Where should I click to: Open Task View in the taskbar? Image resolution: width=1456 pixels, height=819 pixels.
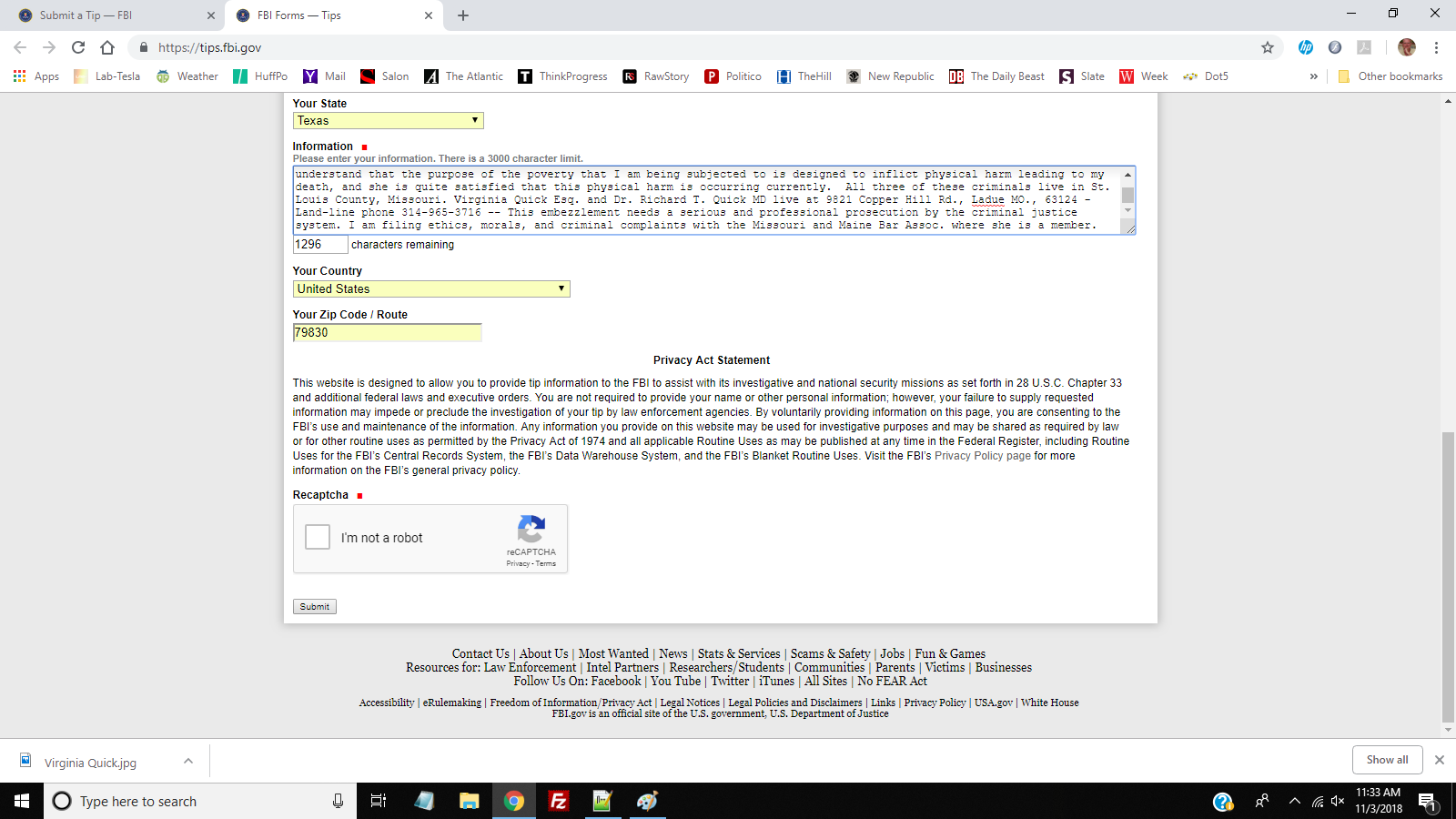click(x=379, y=801)
